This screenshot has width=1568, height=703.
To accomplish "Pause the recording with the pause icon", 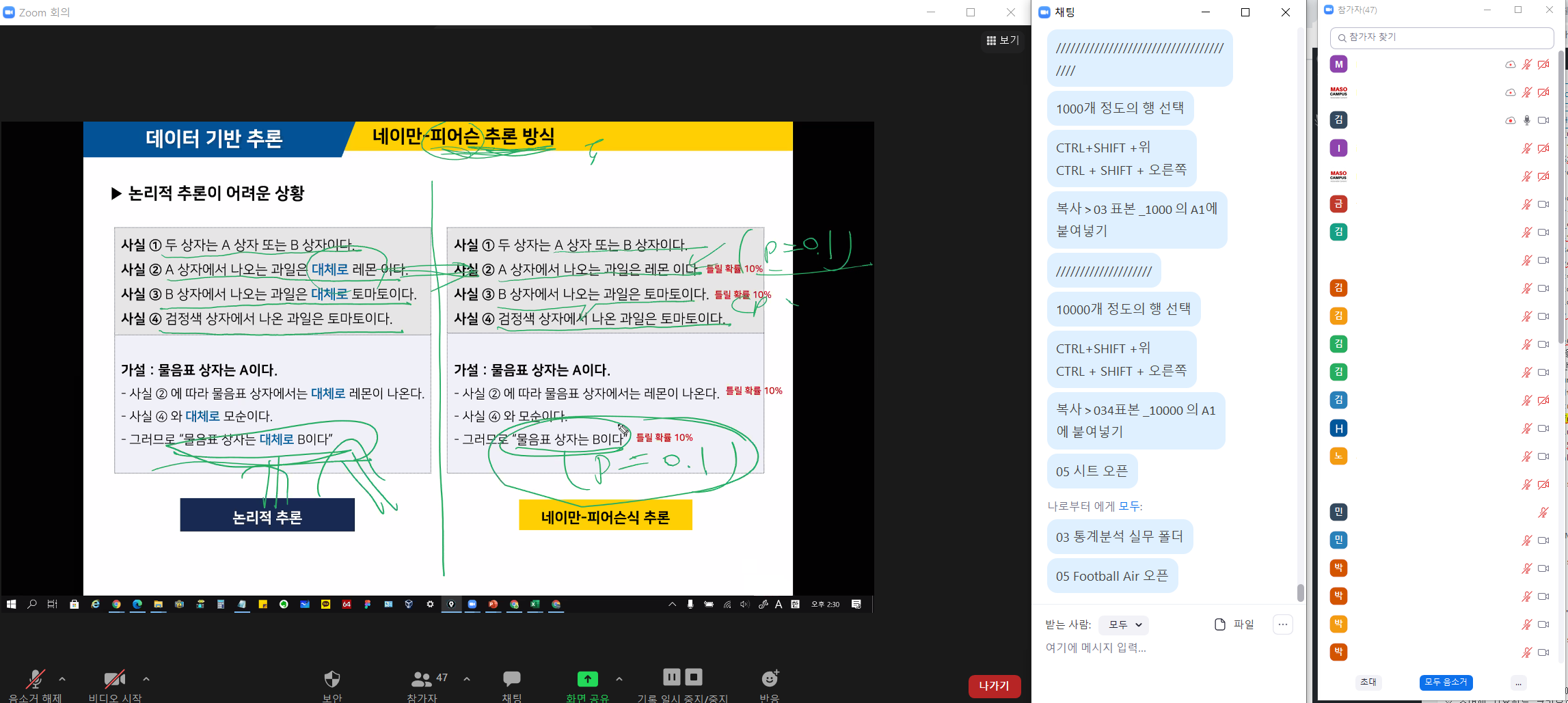I will [x=671, y=677].
